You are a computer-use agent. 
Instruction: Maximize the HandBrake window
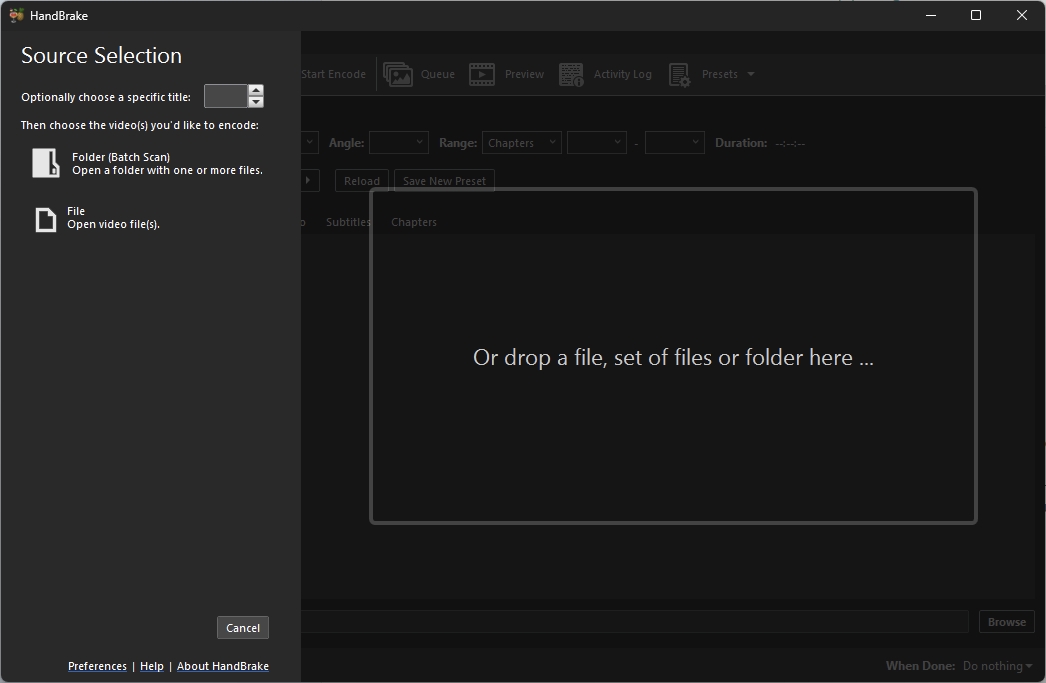pos(975,15)
